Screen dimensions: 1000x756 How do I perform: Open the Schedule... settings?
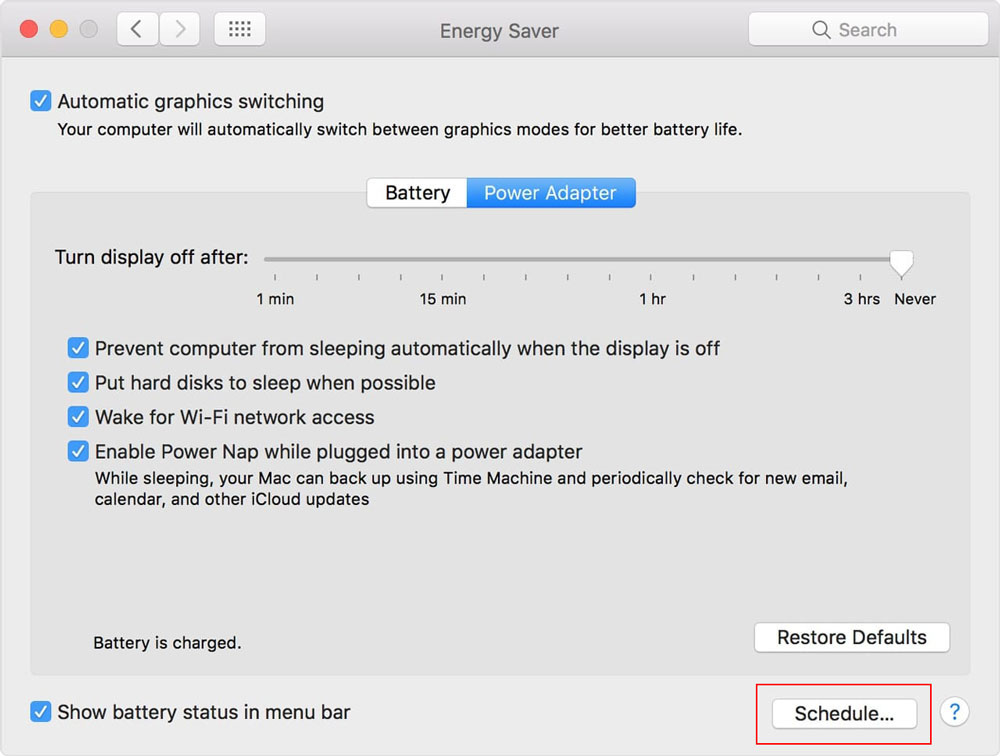(844, 714)
